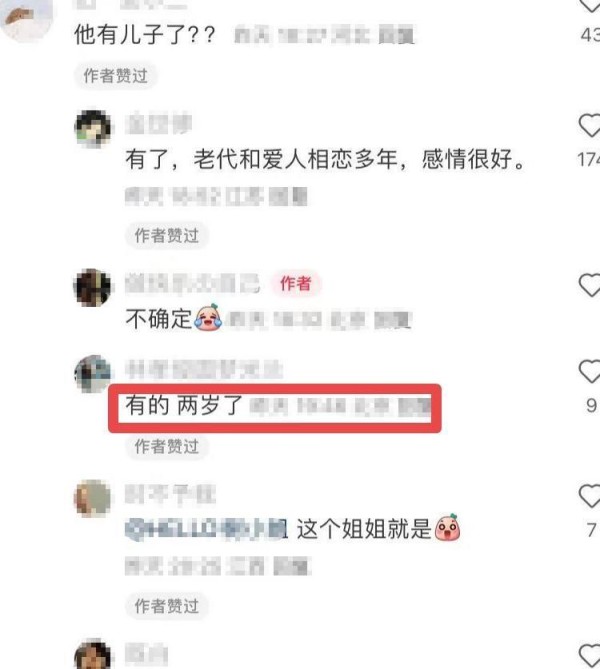Open avatar of the bottom partially visible comment
Viewport: 600px width, 669px height.
pos(93,654)
